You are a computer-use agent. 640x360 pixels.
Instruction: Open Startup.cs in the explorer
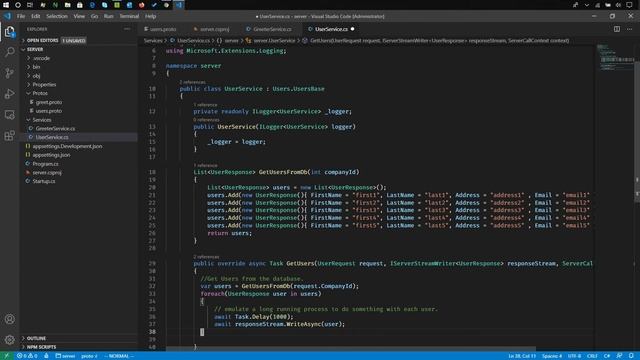tap(44, 181)
